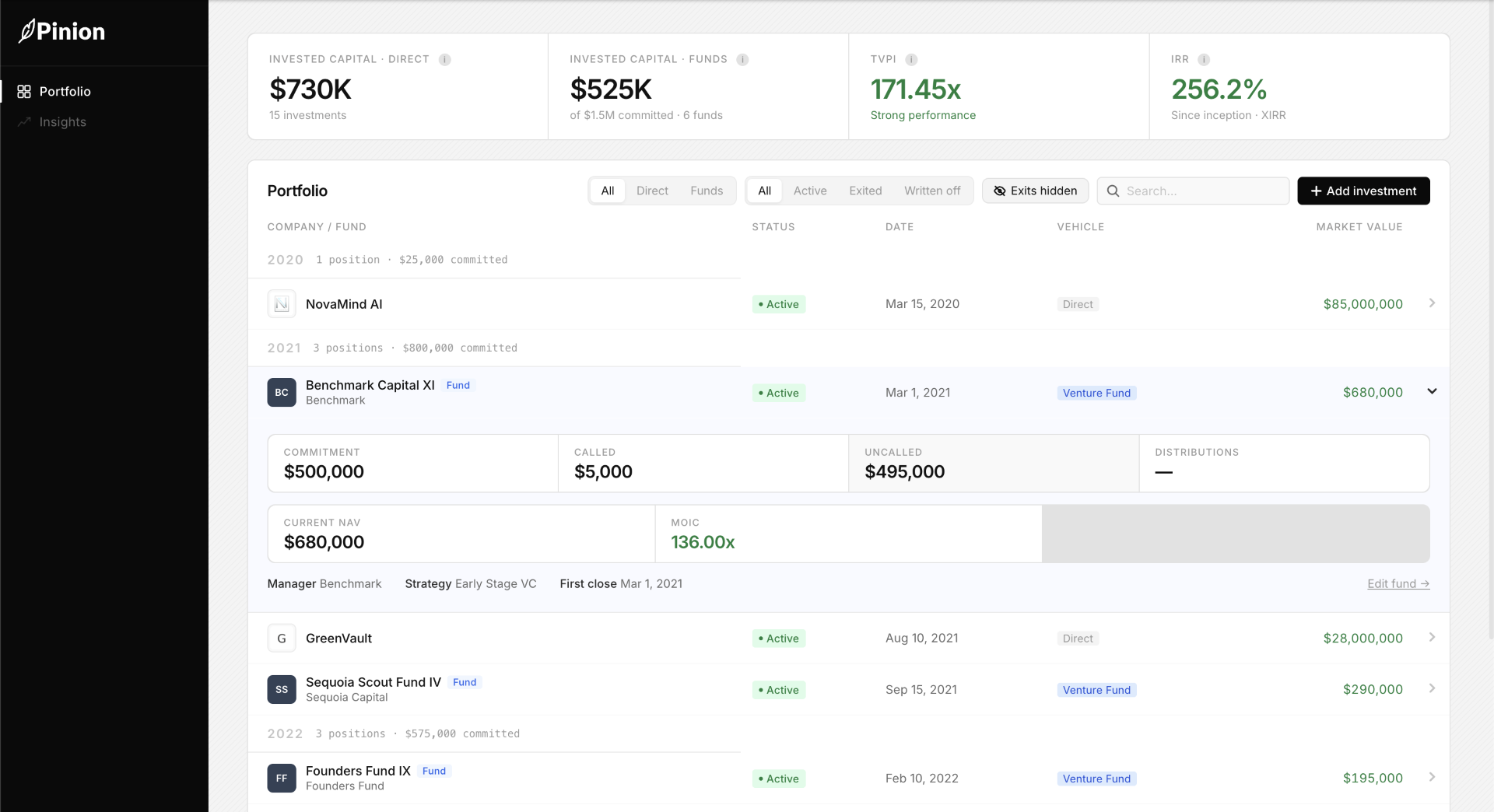This screenshot has height=812, width=1494.
Task: Click GreenVault G avatar
Action: [282, 639]
